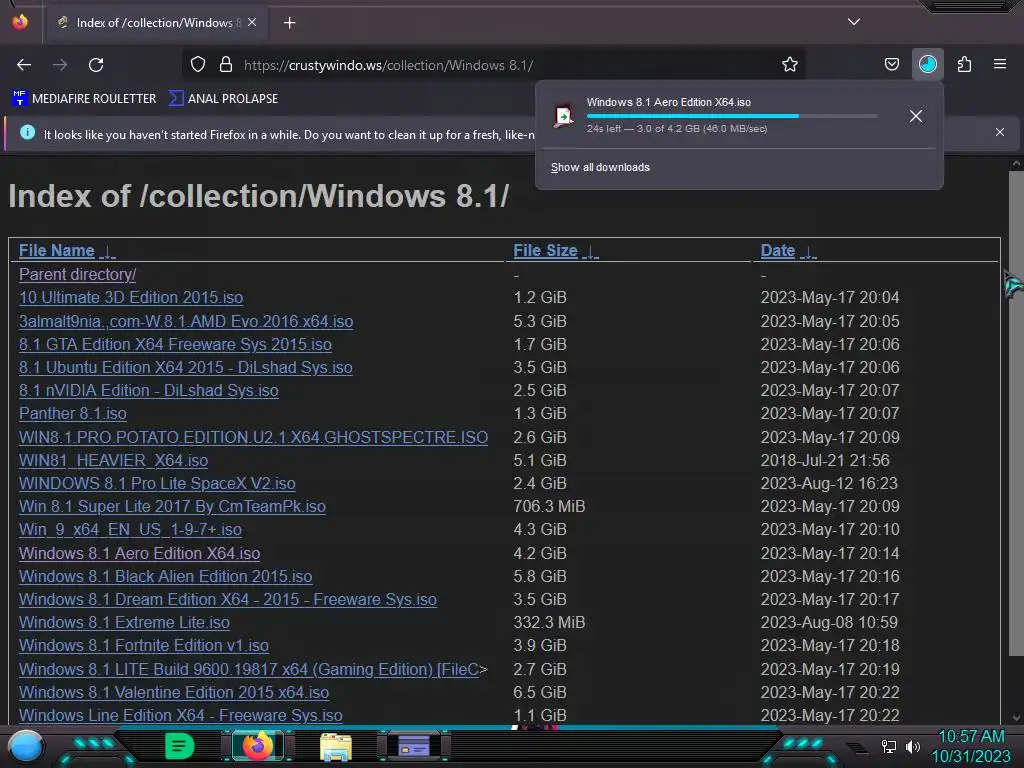Click Windows 8.1 Extreme Lite.iso link

click(124, 622)
